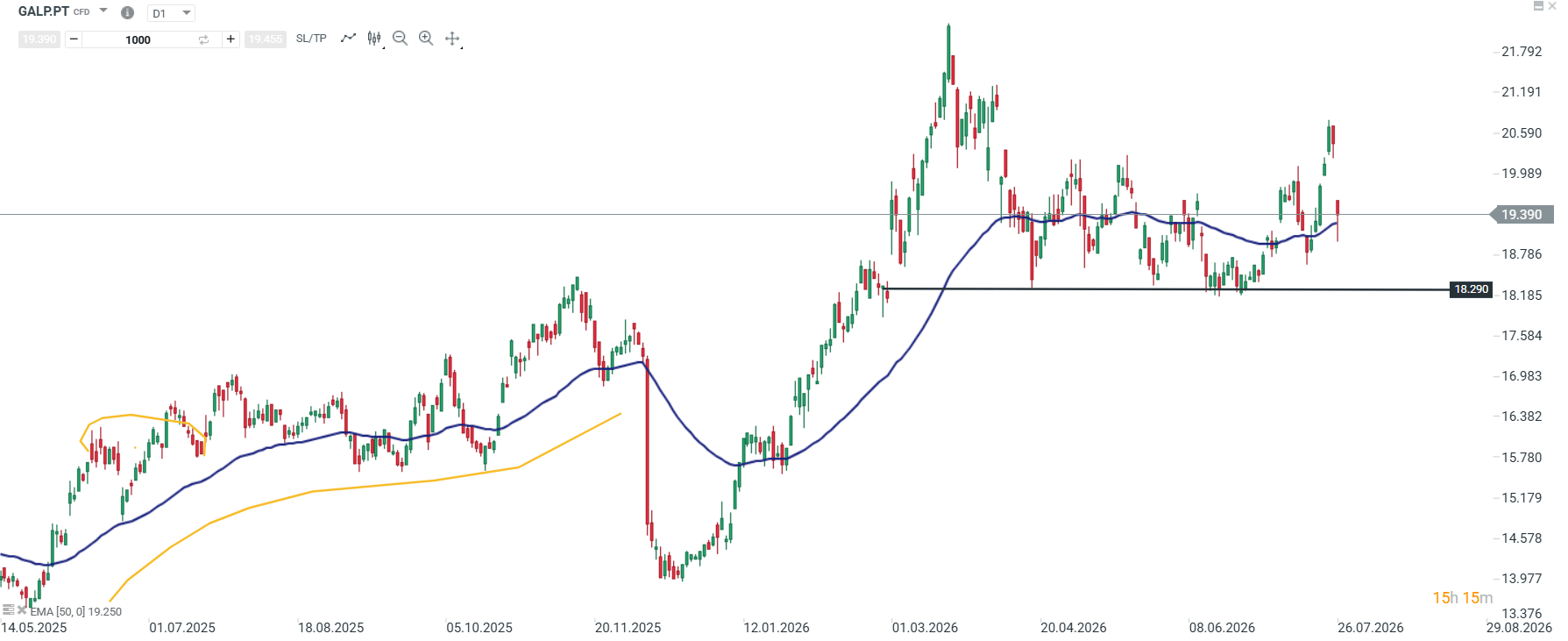1568x641 pixels.
Task: Zoom in the chart with magnifier plus
Action: (x=426, y=38)
